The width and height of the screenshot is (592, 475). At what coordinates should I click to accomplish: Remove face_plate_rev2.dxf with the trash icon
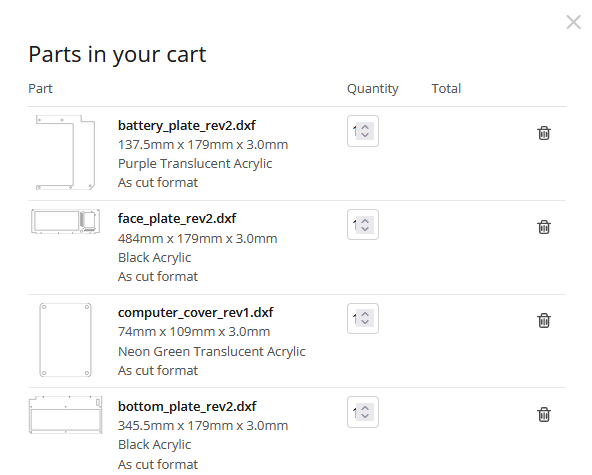tap(544, 227)
